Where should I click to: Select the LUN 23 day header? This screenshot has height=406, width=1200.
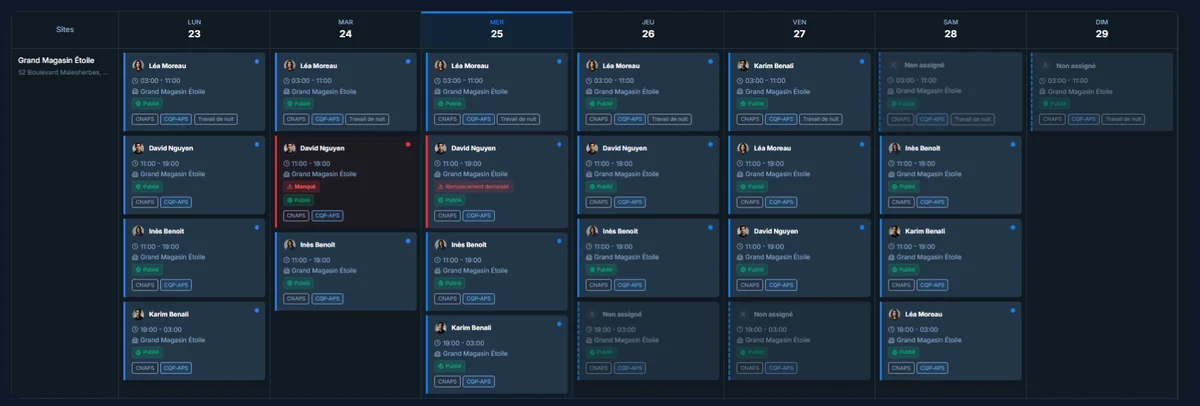pyautogui.click(x=194, y=28)
